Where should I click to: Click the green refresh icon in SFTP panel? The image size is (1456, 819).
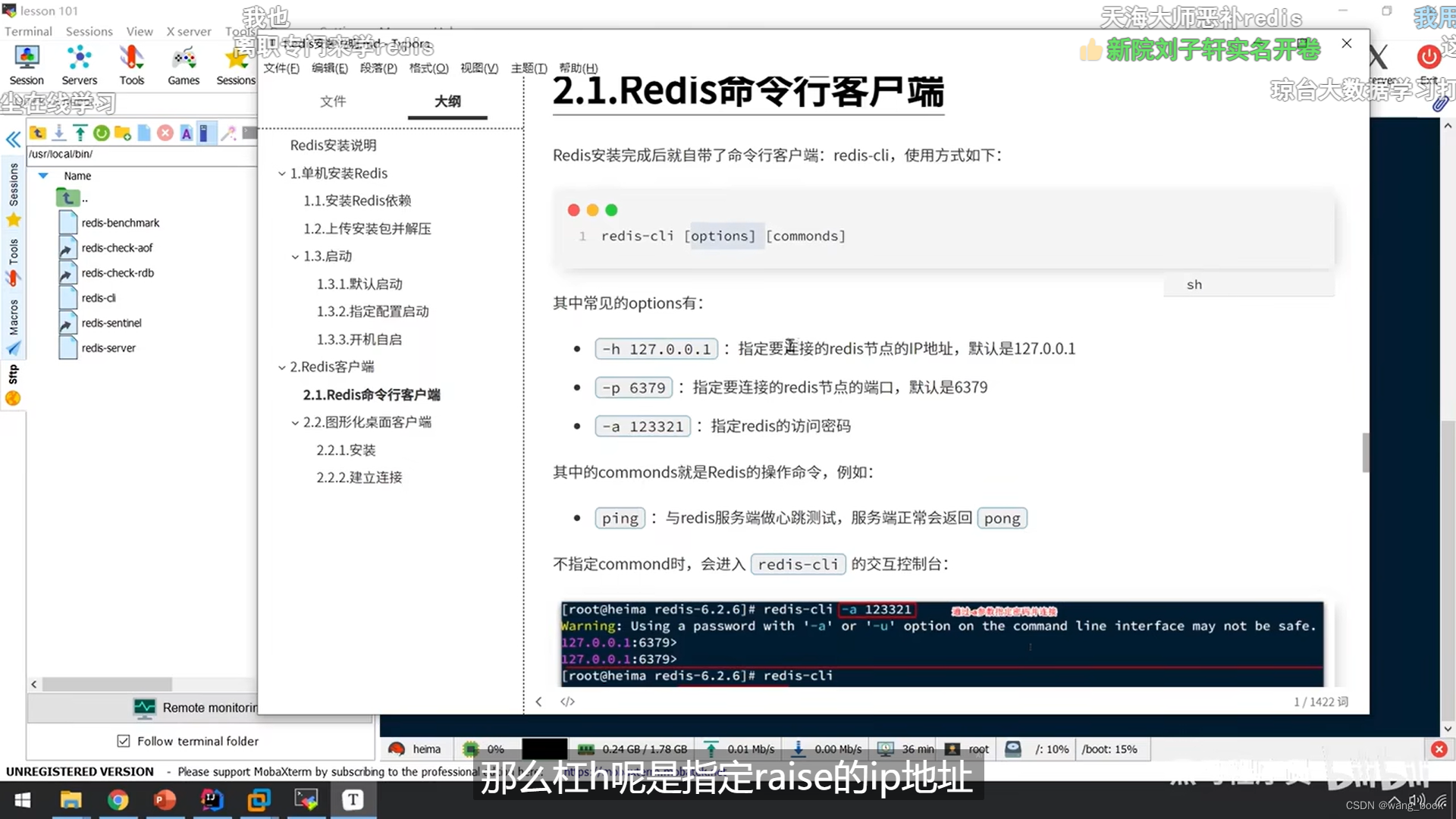click(x=102, y=133)
